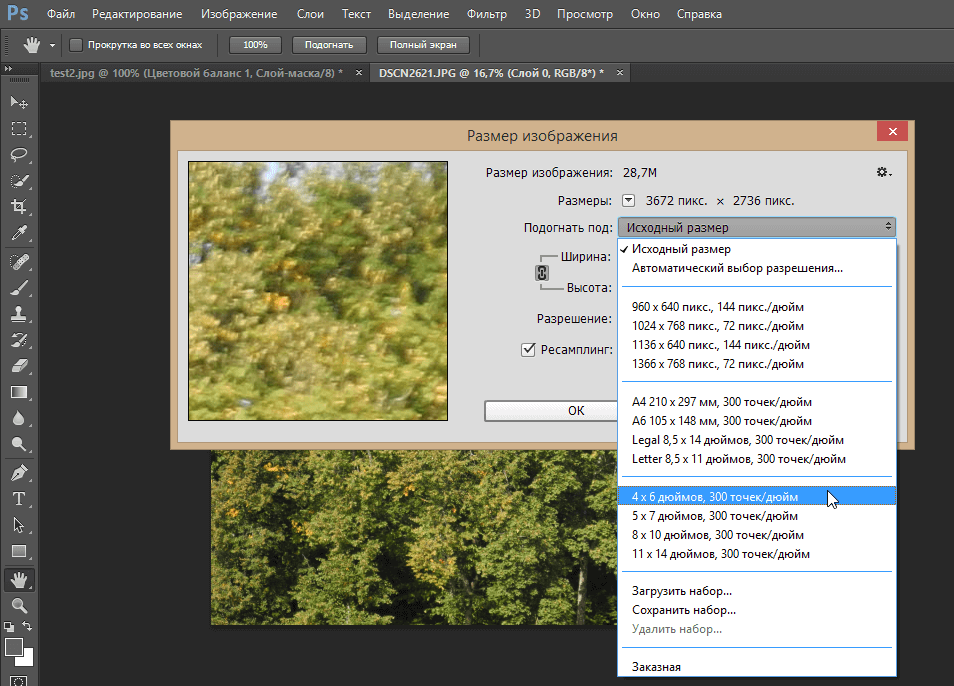
Task: Open the dialog gear settings menu
Action: 883,173
